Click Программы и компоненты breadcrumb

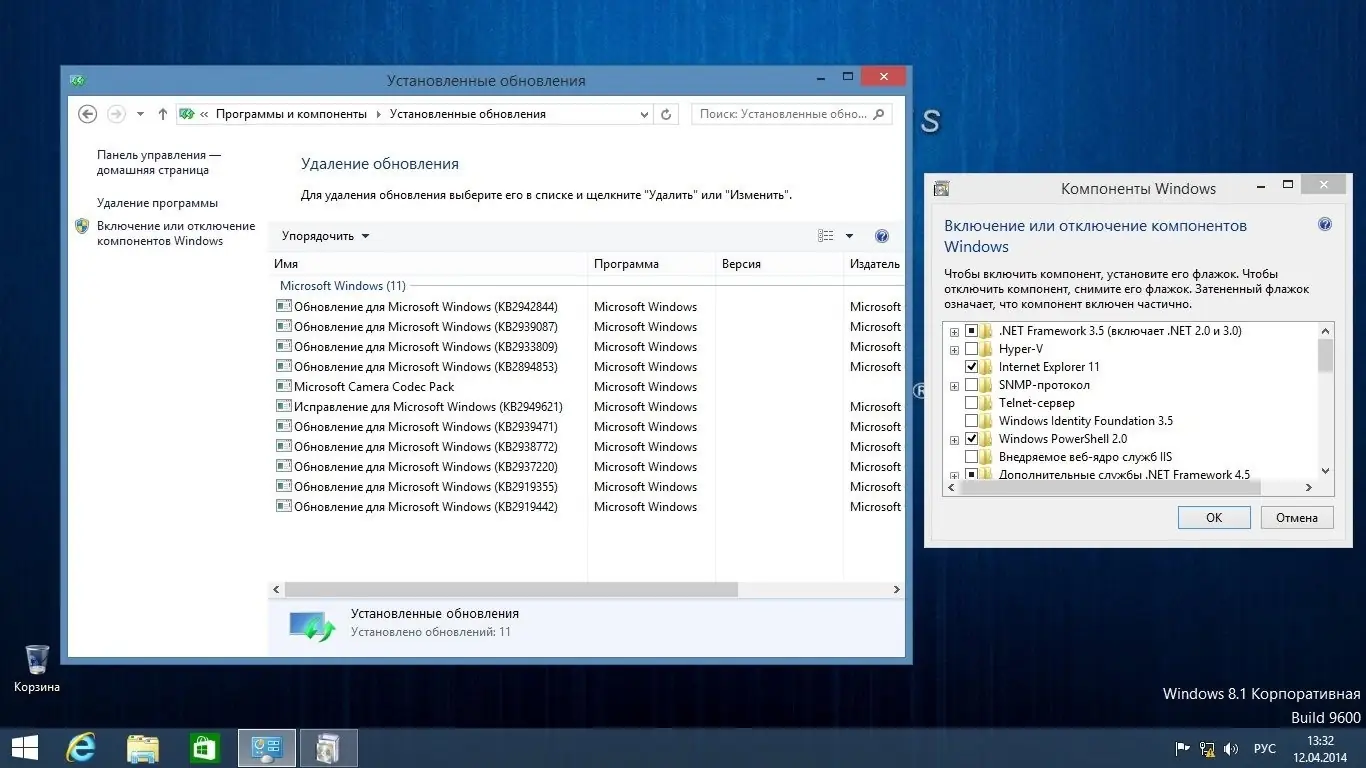291,114
